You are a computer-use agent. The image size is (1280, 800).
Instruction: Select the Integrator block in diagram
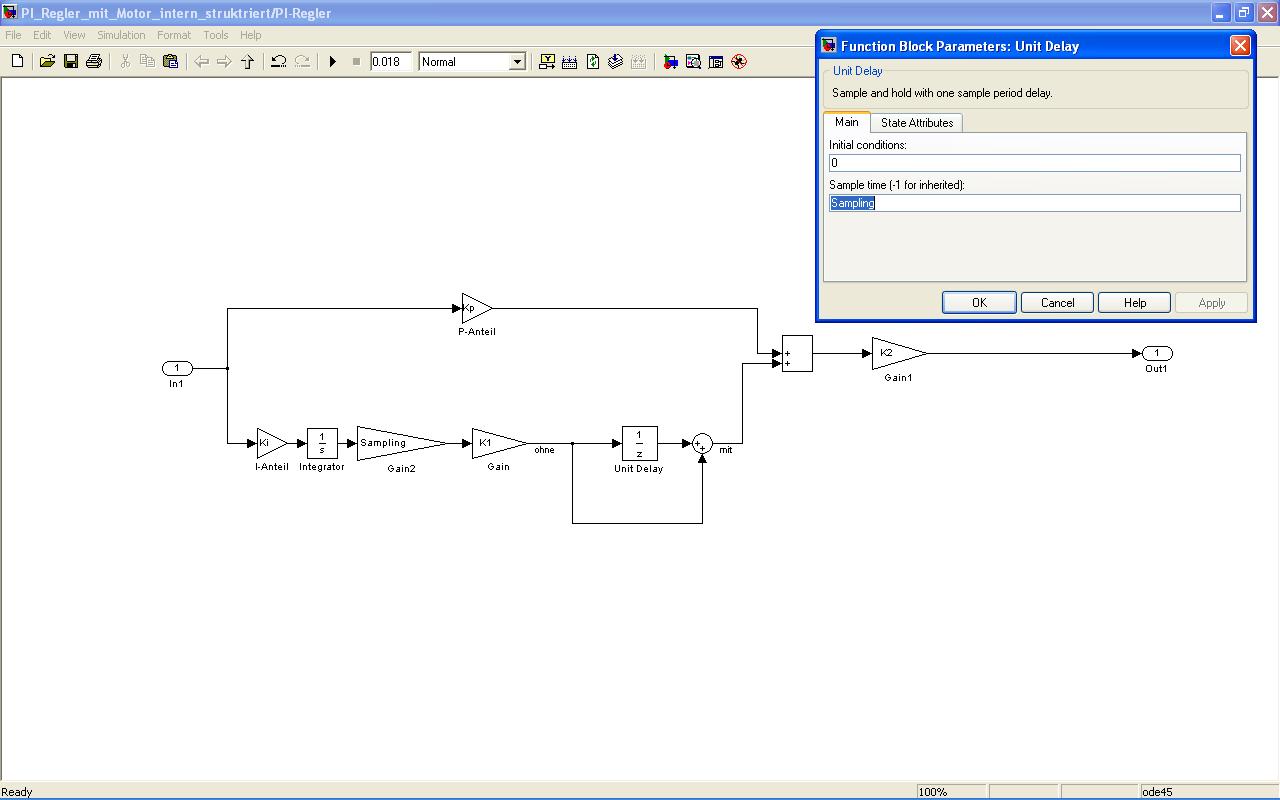[322, 443]
